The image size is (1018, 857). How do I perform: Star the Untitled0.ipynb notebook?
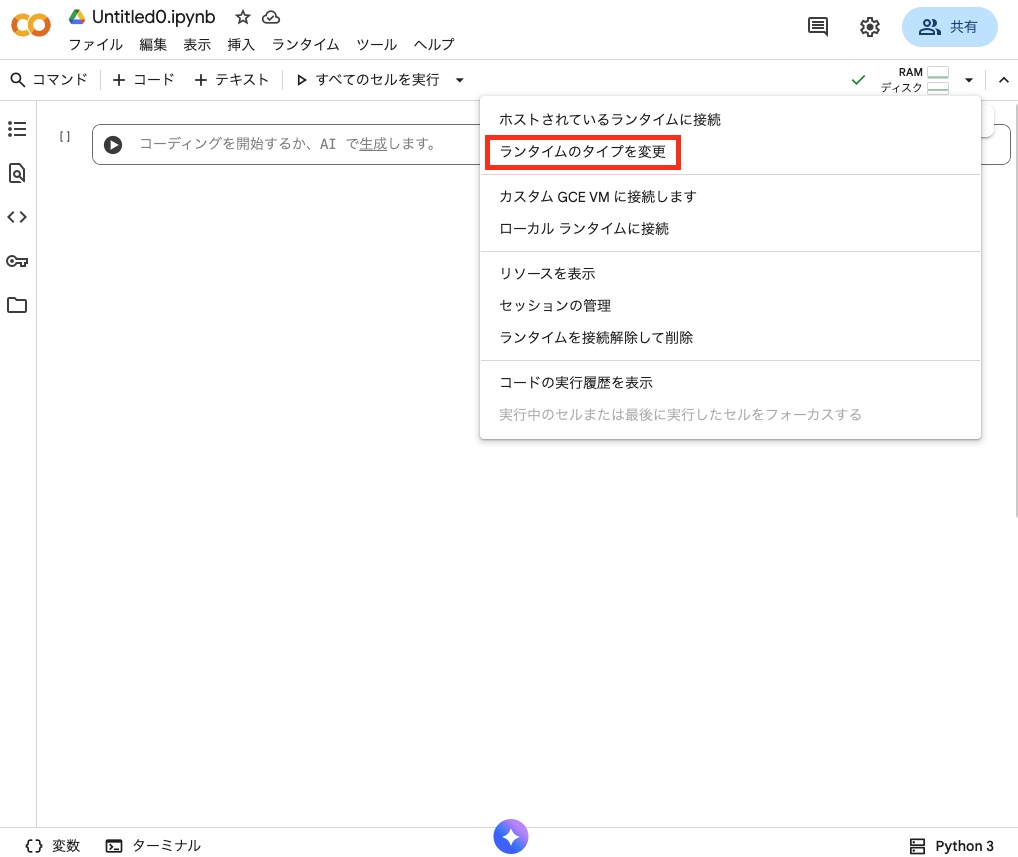click(x=243, y=18)
